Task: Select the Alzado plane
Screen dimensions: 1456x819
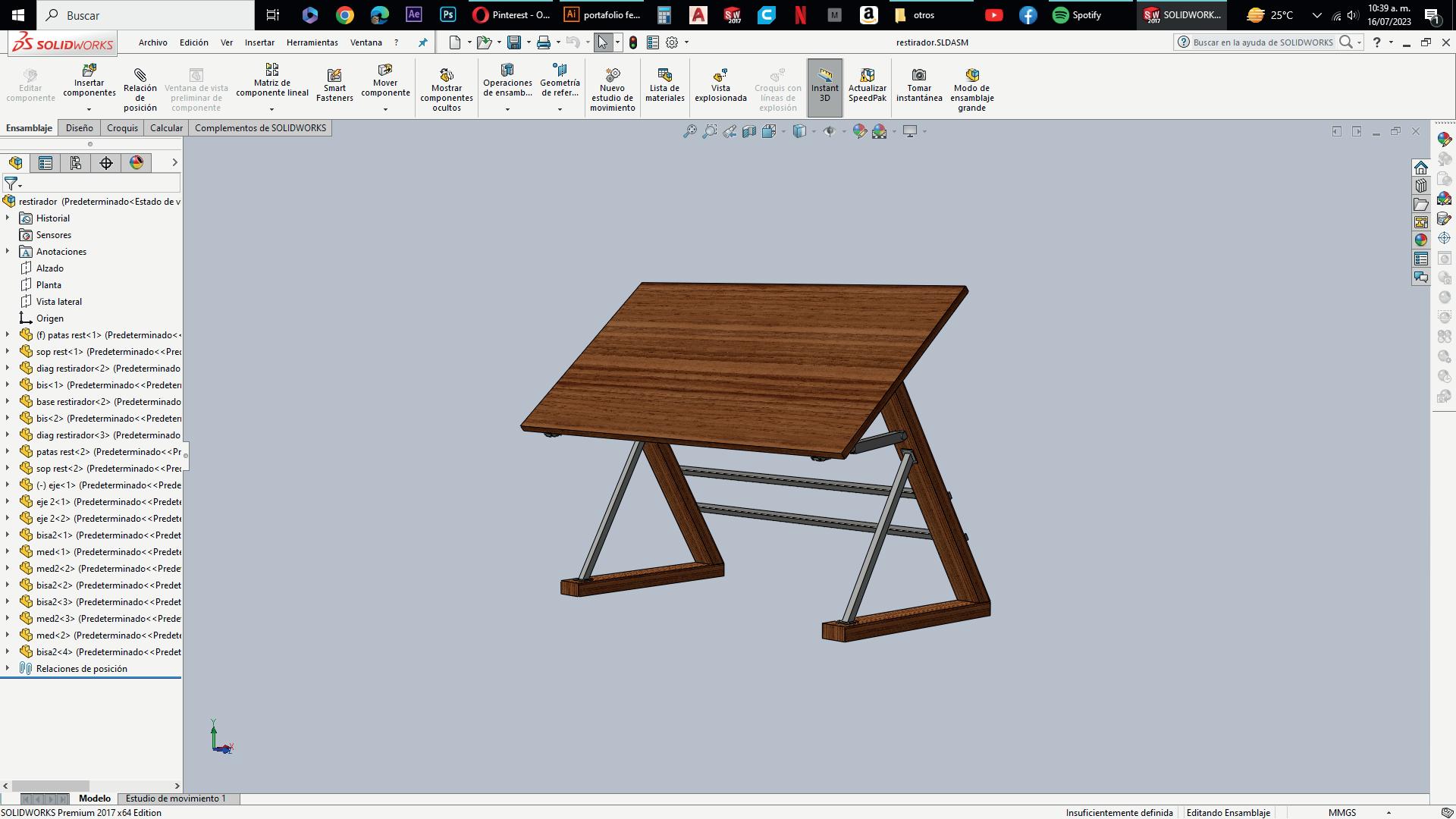Action: coord(50,268)
